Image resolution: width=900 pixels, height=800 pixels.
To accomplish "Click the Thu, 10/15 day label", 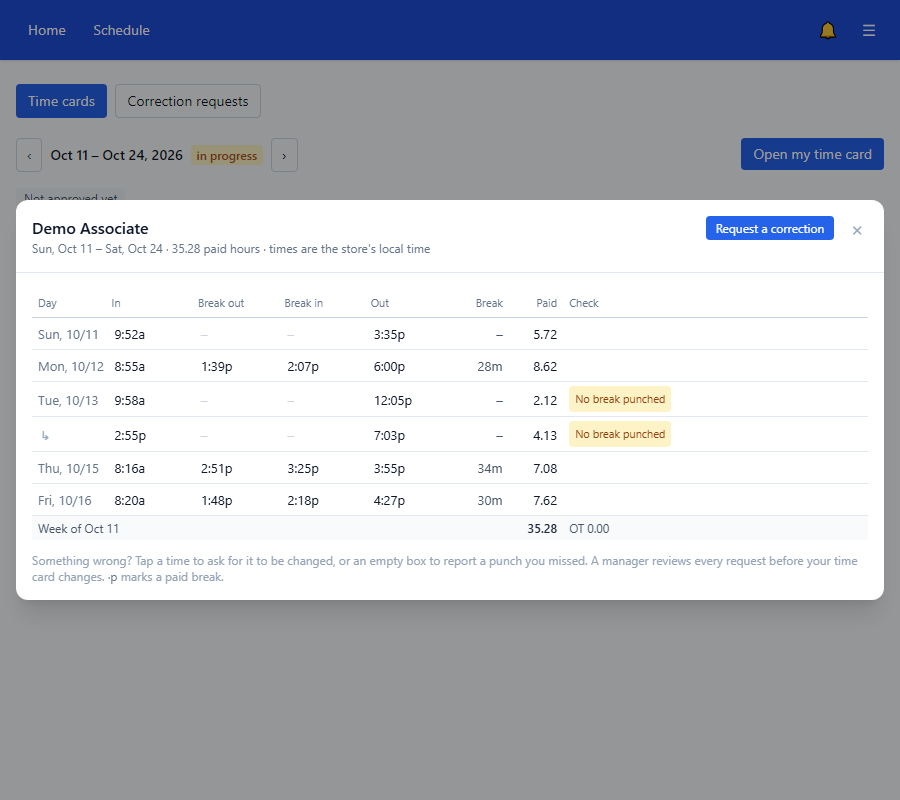I will 68,469.
